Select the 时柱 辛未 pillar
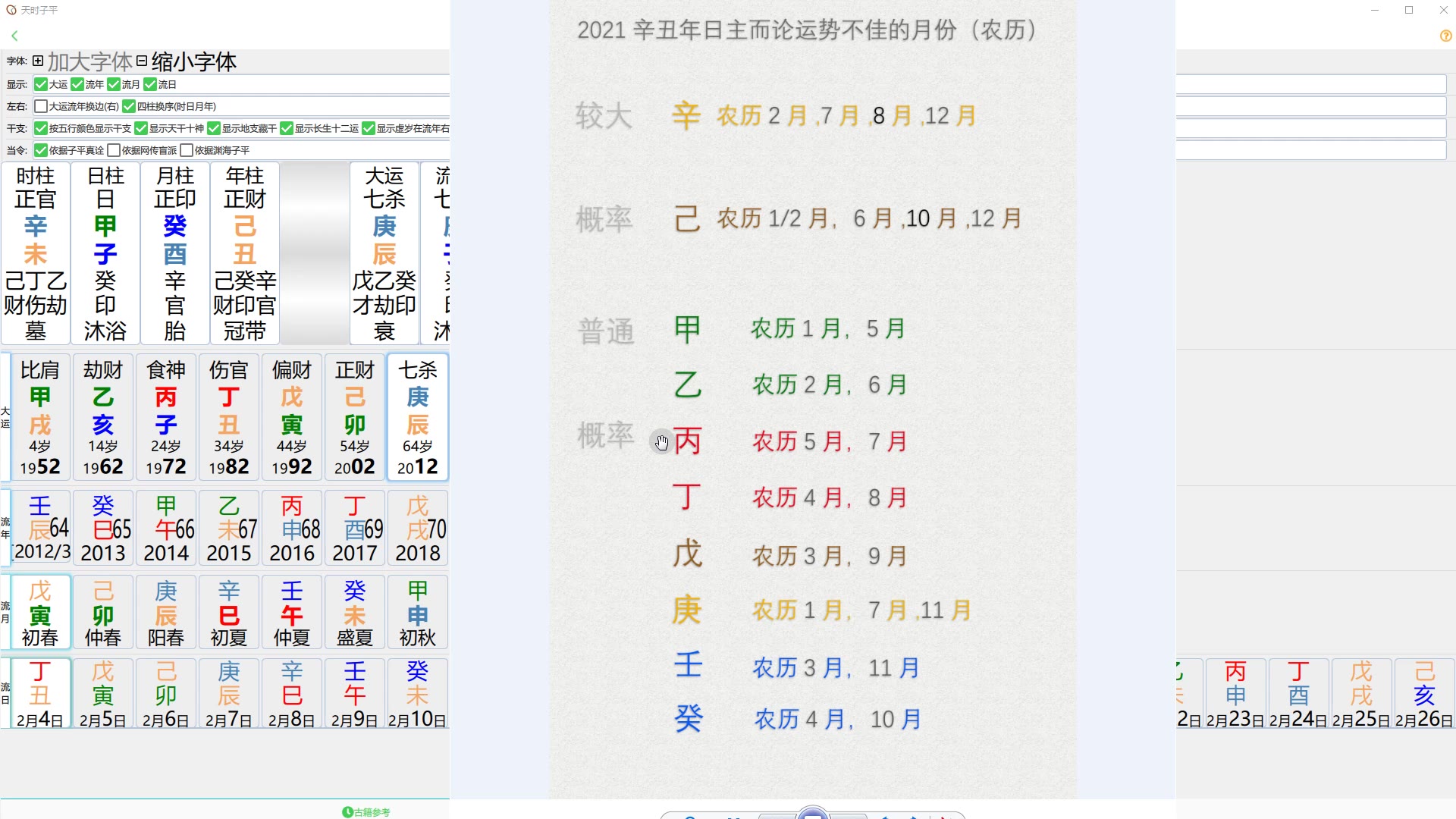The image size is (1456, 819). (x=36, y=253)
